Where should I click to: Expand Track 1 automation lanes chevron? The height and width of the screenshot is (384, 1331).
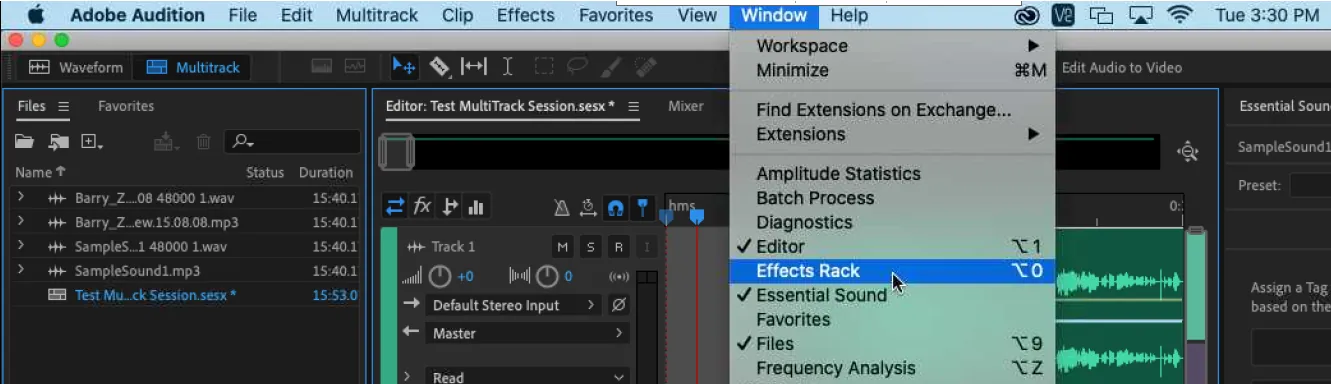408,377
